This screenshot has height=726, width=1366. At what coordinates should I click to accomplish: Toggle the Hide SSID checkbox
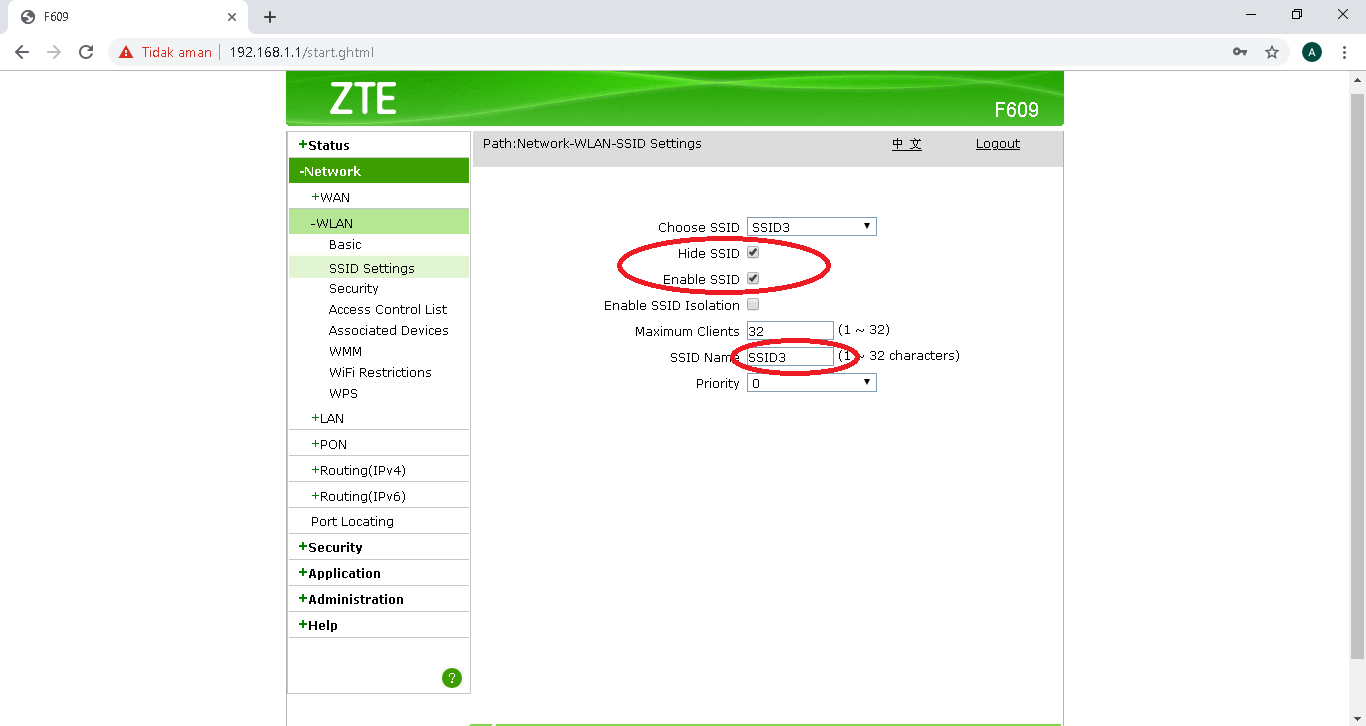(753, 253)
